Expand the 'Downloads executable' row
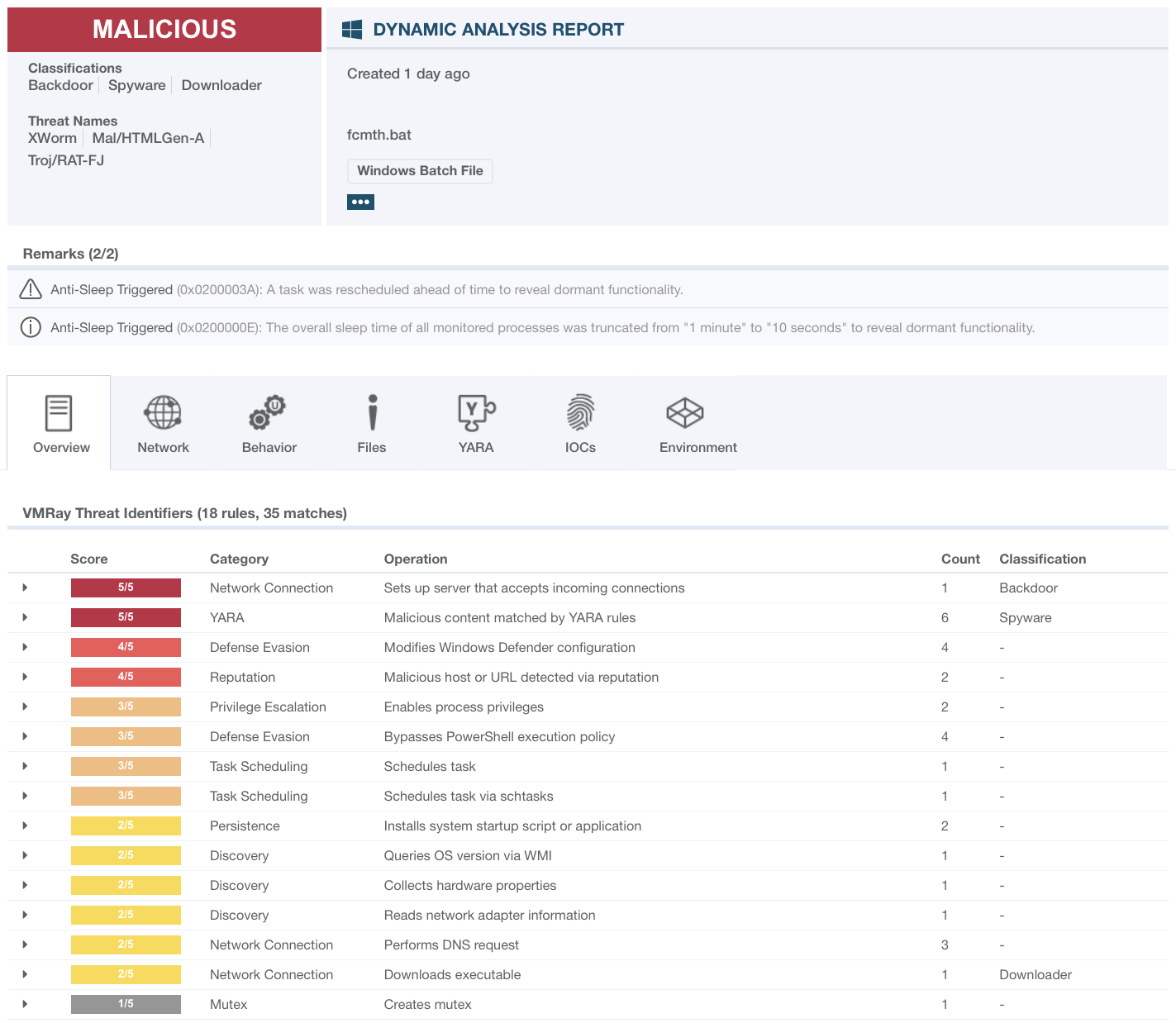The width and height of the screenshot is (1176, 1023). pos(25,974)
